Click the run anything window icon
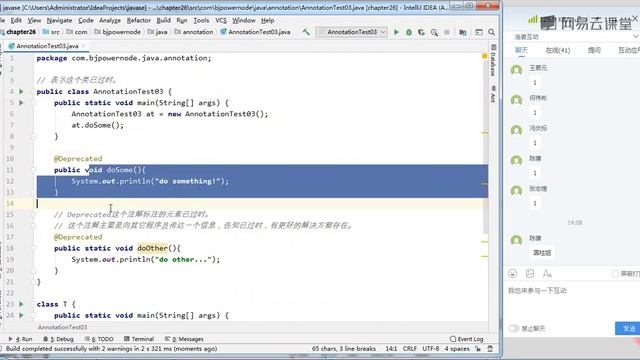The width and height of the screenshot is (640, 360). 479,32
